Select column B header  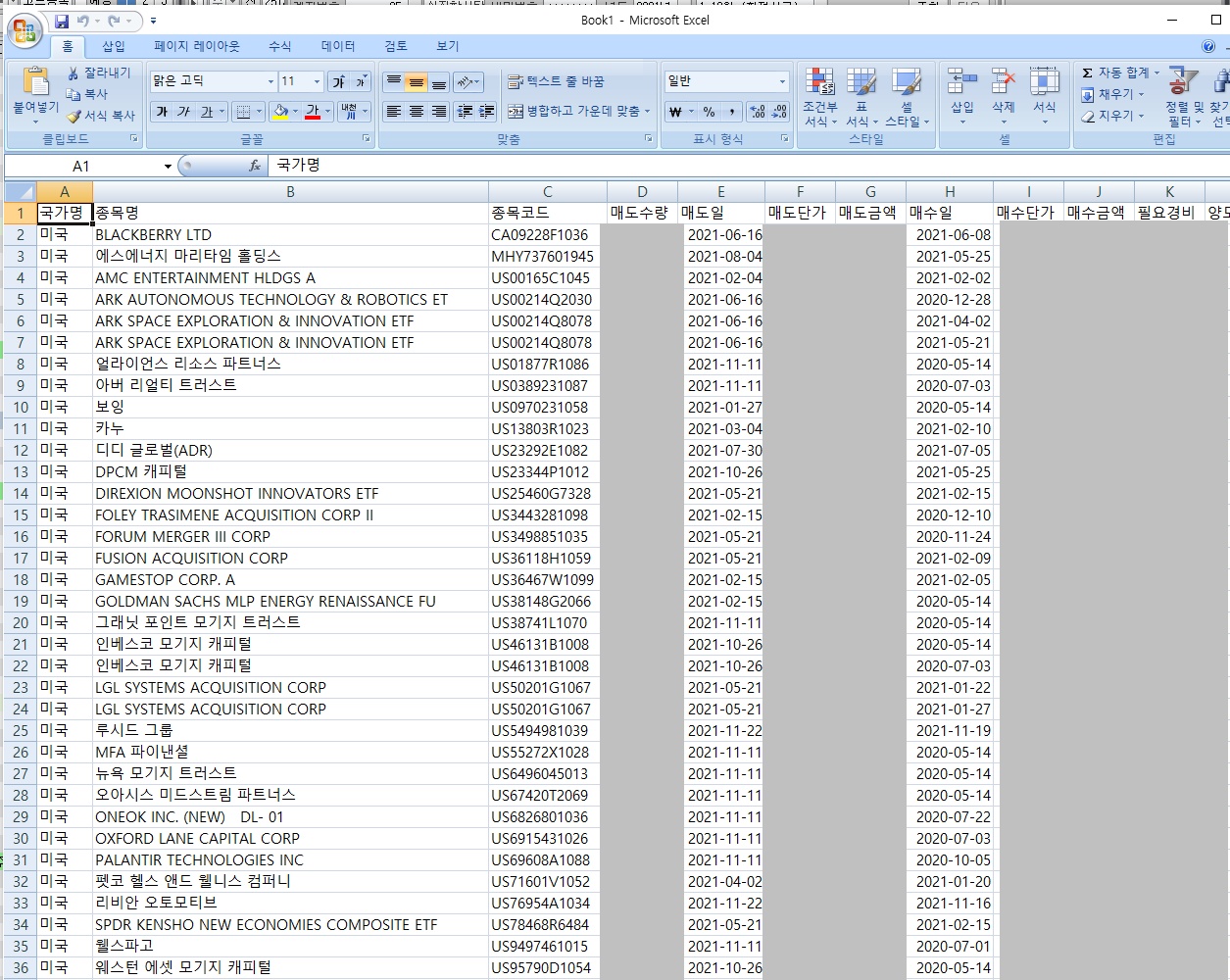[x=290, y=192]
